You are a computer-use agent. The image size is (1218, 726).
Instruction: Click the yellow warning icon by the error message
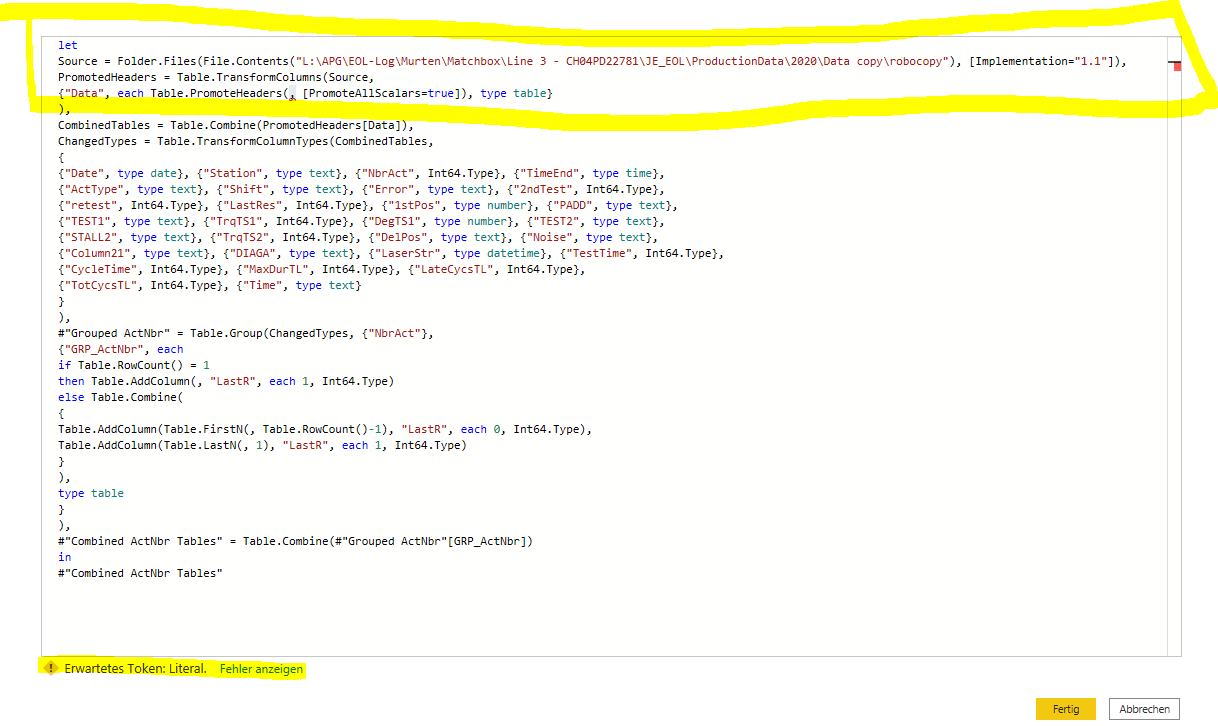pos(50,668)
